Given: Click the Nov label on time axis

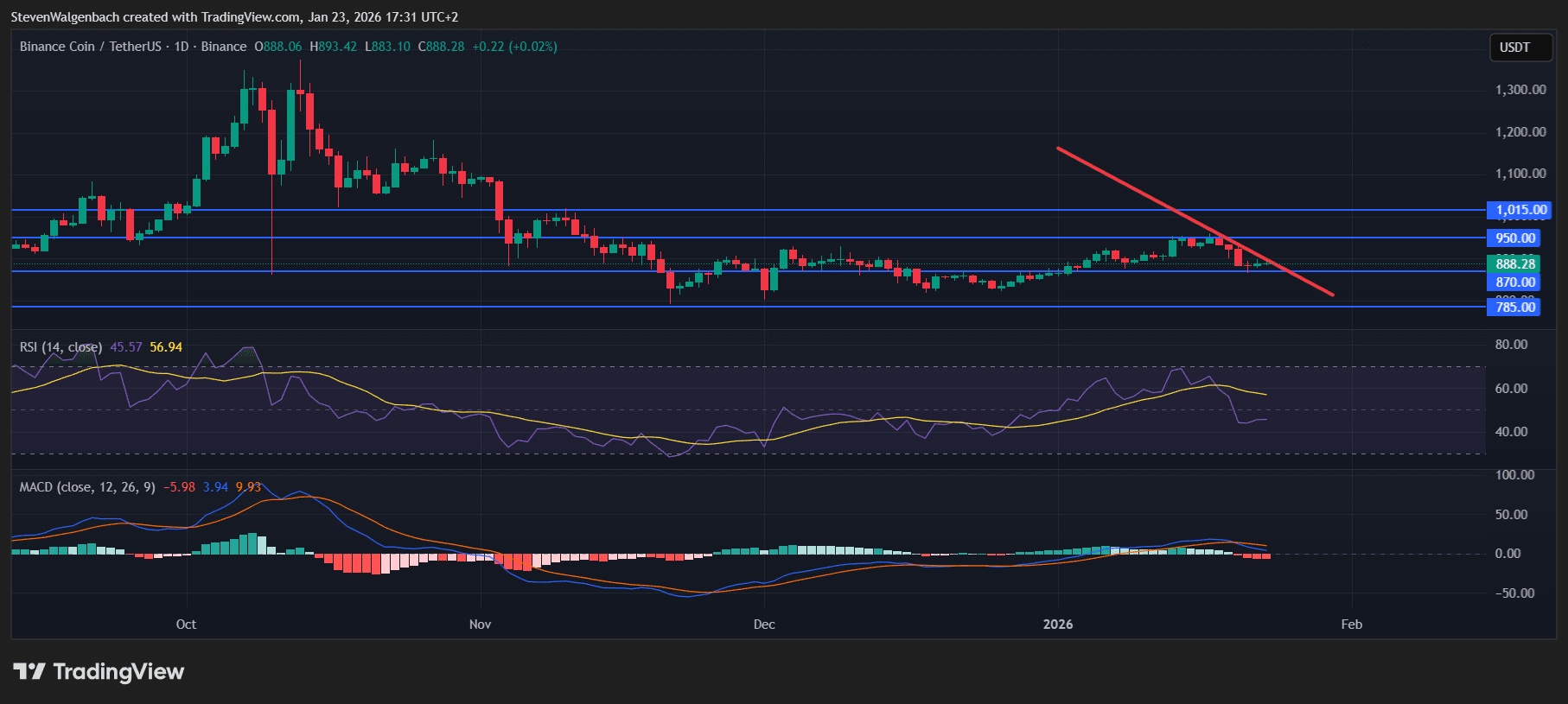Looking at the screenshot, I should tap(480, 625).
